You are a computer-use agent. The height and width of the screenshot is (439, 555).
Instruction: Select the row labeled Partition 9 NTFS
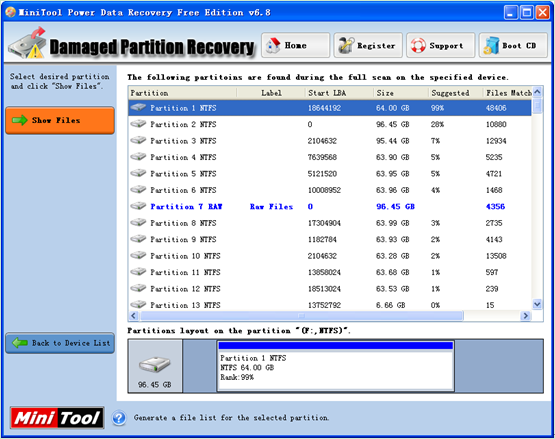(330, 239)
